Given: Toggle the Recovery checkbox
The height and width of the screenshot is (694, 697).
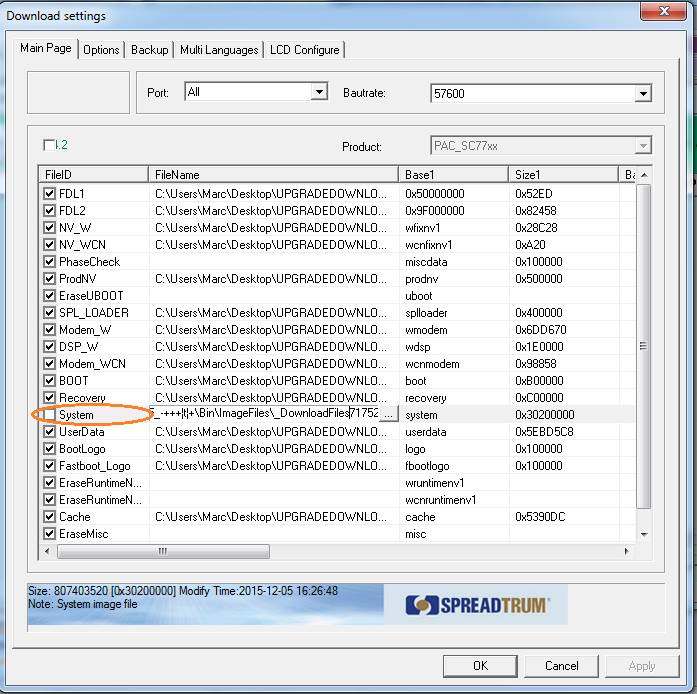Looking at the screenshot, I should [49, 397].
